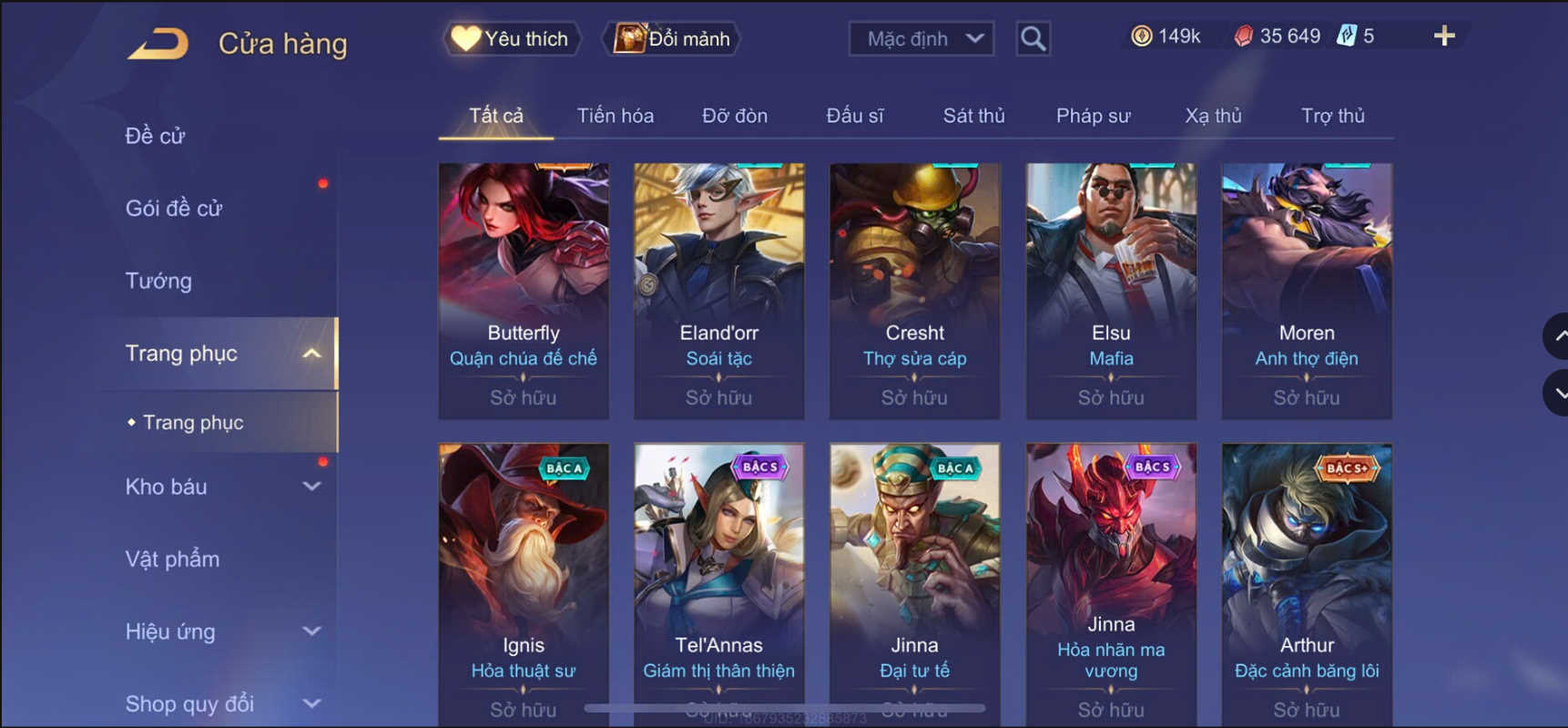Viewport: 1568px width, 728px height.
Task: Expand the Hiệu ứng sidebar section
Action: click(x=311, y=631)
